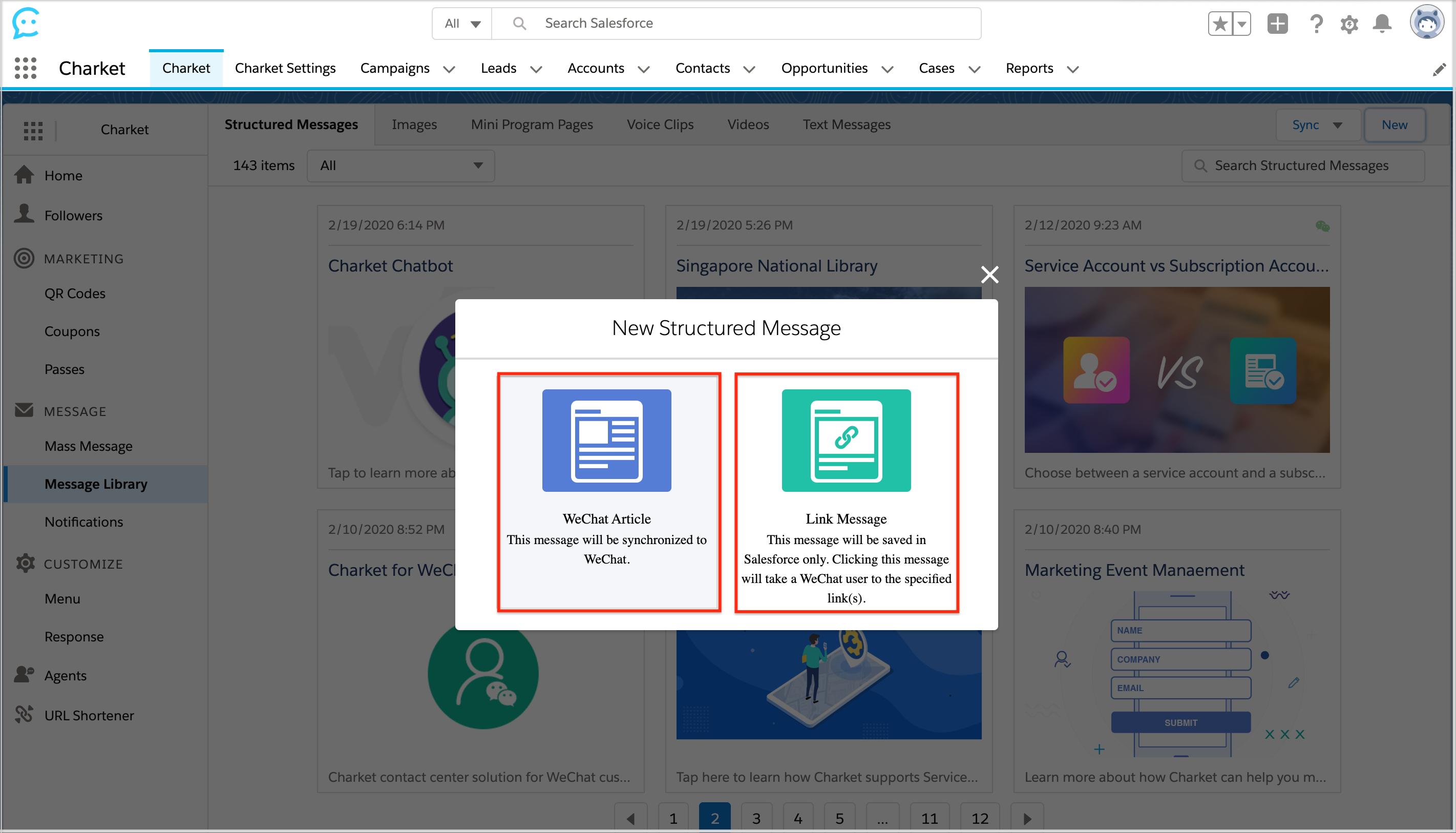Click the user profile avatar

pos(1426,23)
